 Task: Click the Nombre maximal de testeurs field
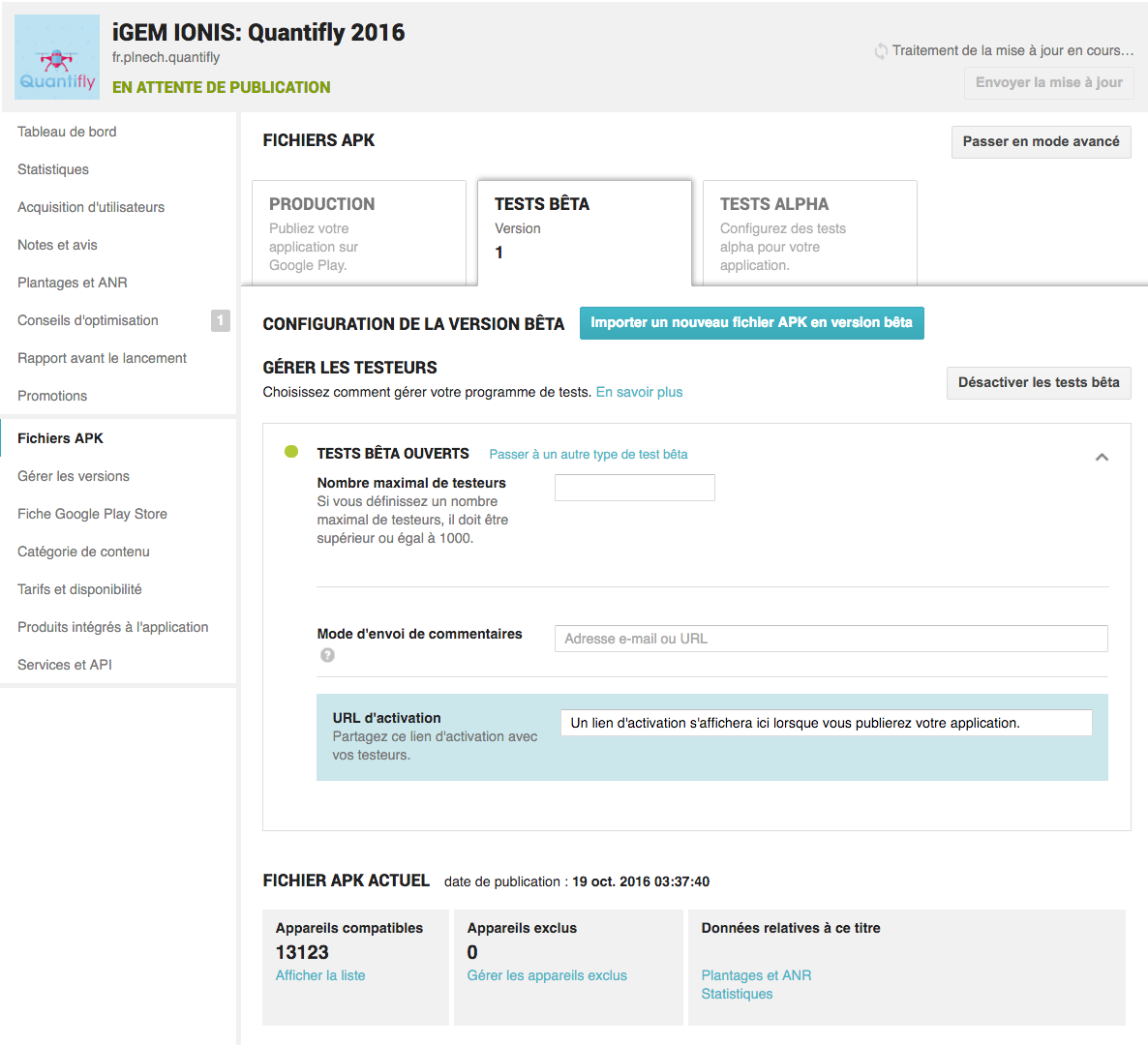635,488
